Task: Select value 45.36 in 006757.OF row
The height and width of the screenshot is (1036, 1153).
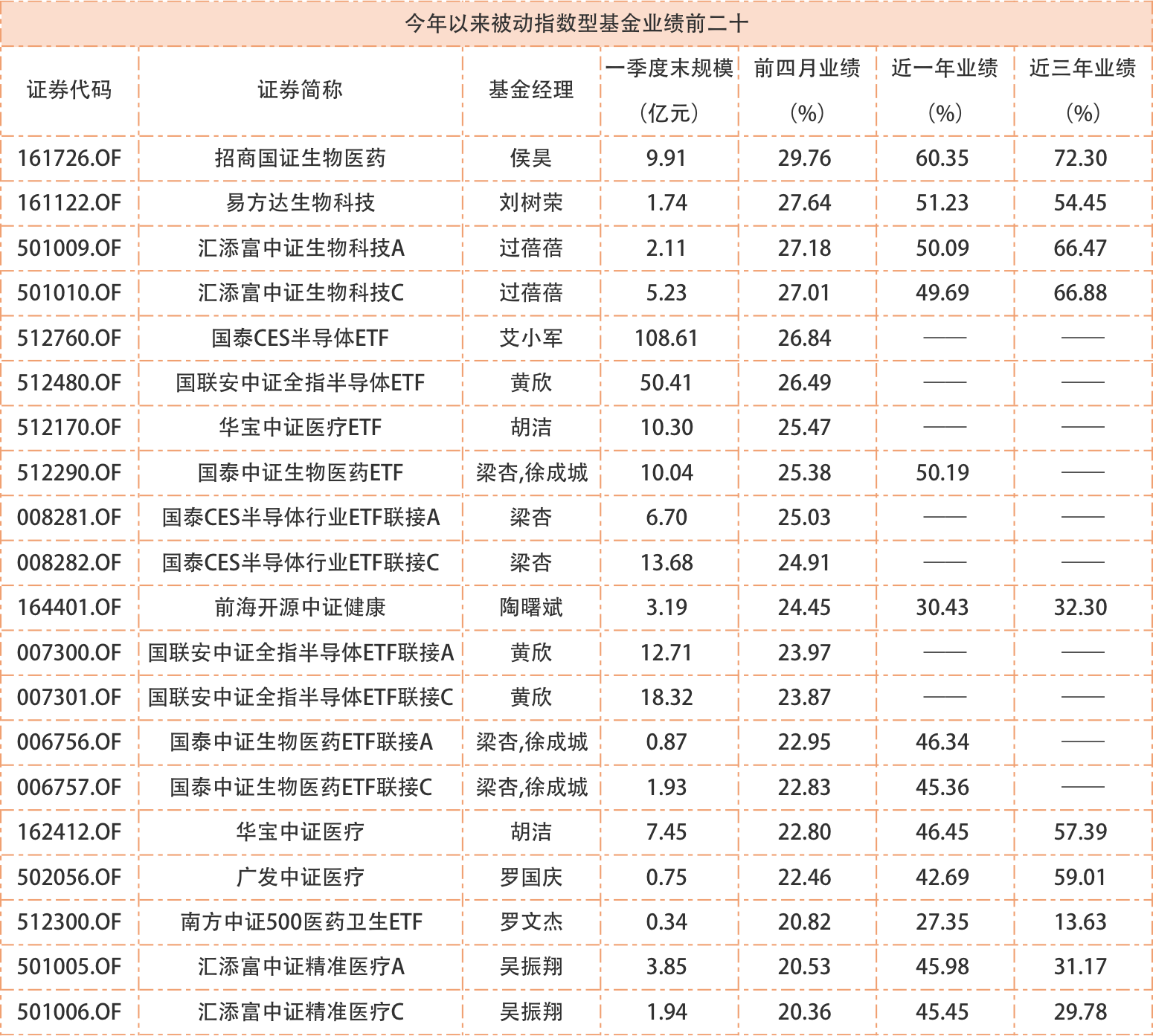Action: coord(942,788)
